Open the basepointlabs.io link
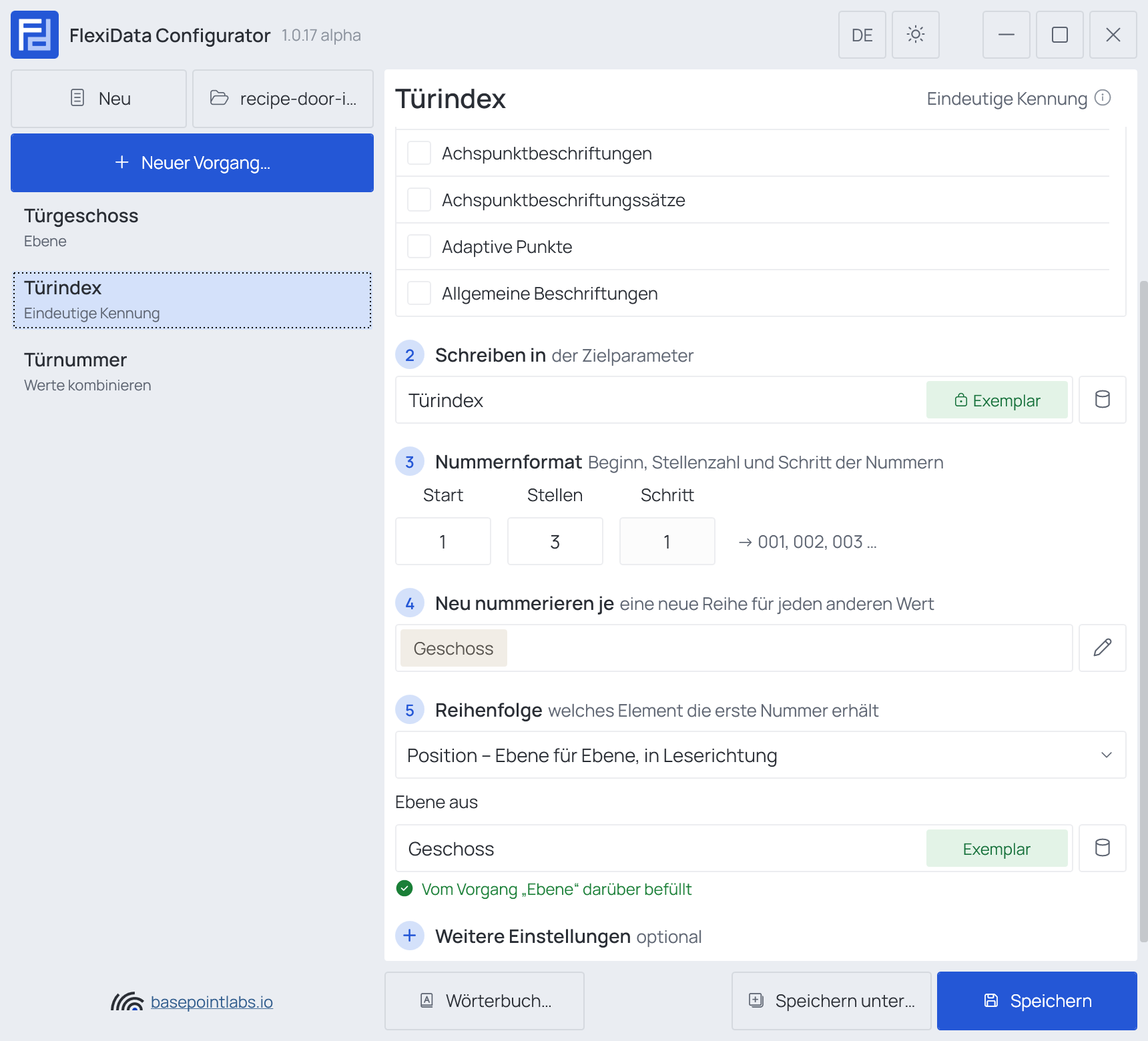The image size is (1148, 1041). pyautogui.click(x=212, y=1002)
